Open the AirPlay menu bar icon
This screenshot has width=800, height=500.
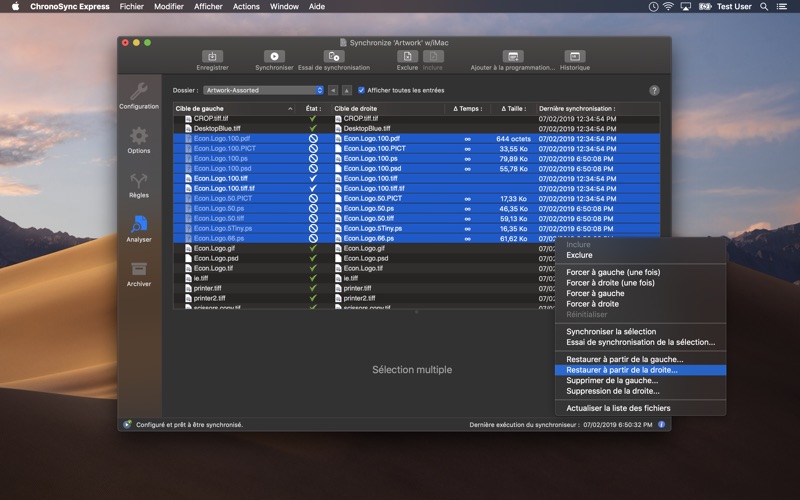686,7
